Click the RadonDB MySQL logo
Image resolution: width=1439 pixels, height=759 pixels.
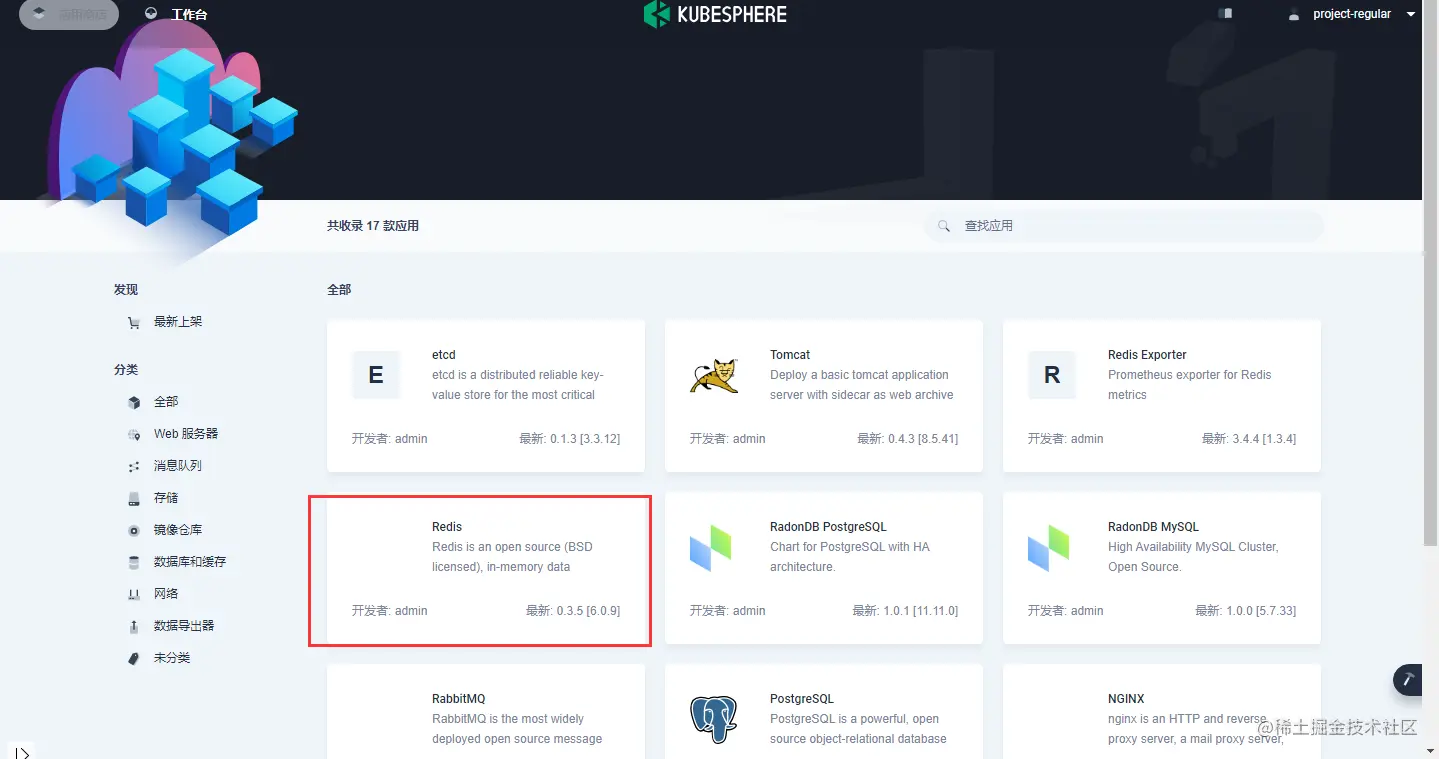[x=1049, y=547]
